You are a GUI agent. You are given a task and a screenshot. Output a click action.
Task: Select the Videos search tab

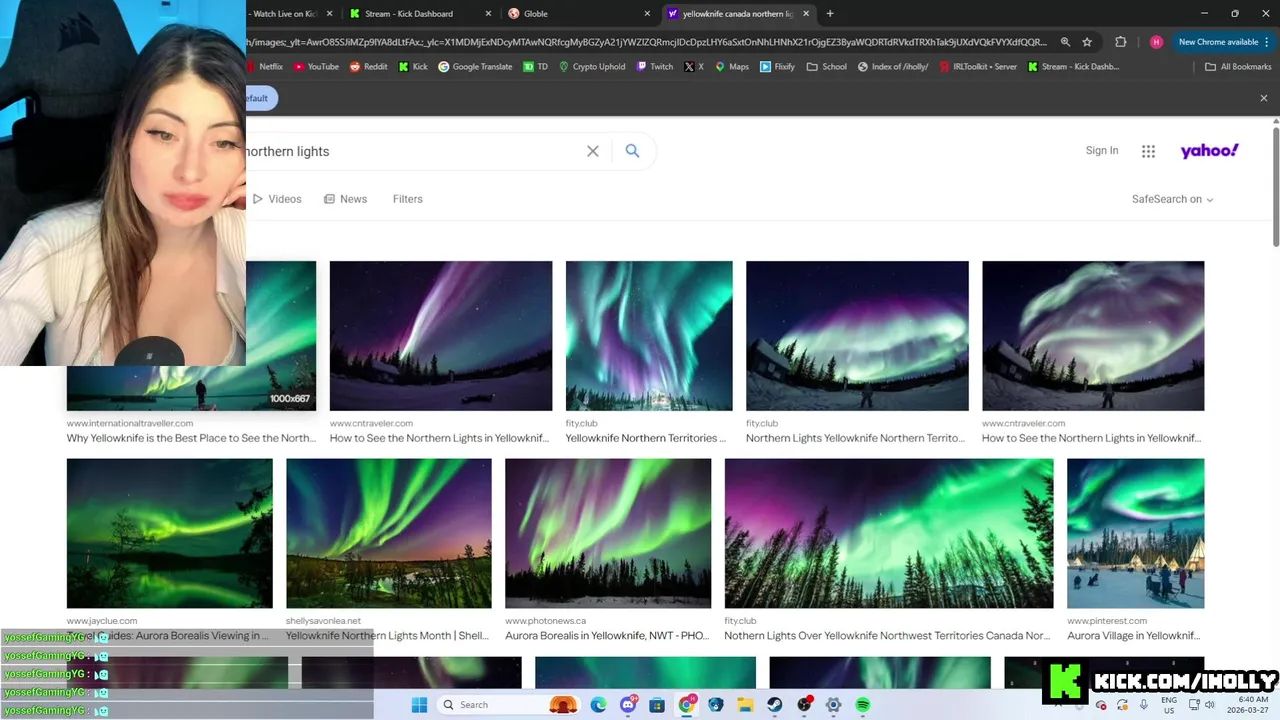point(277,199)
